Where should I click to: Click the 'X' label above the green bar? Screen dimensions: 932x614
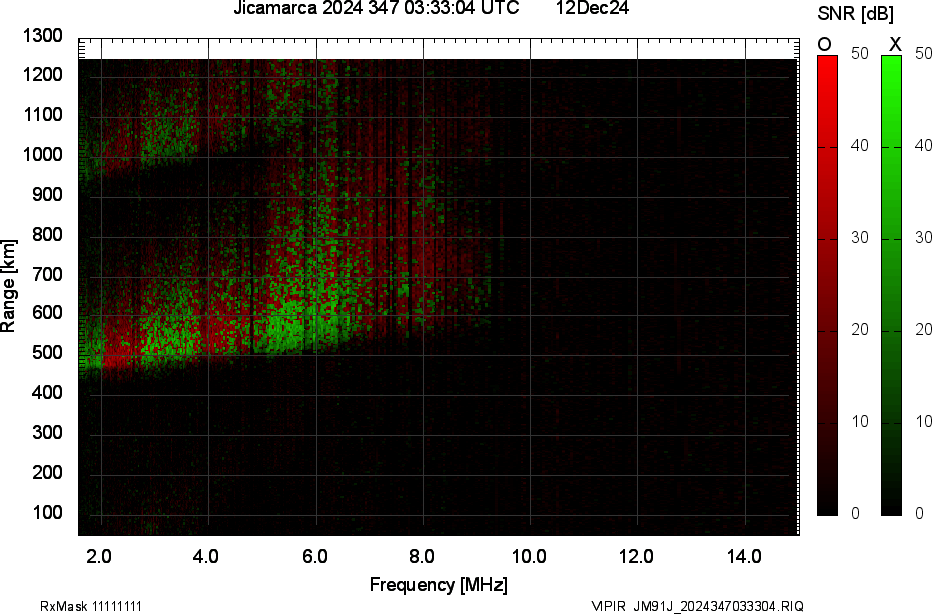point(895,45)
